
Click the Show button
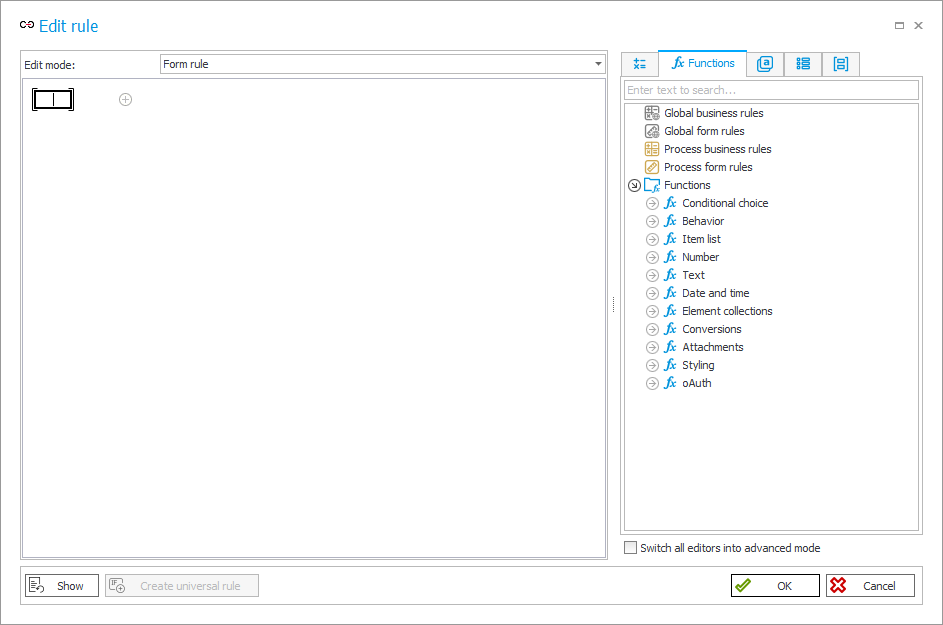click(62, 586)
